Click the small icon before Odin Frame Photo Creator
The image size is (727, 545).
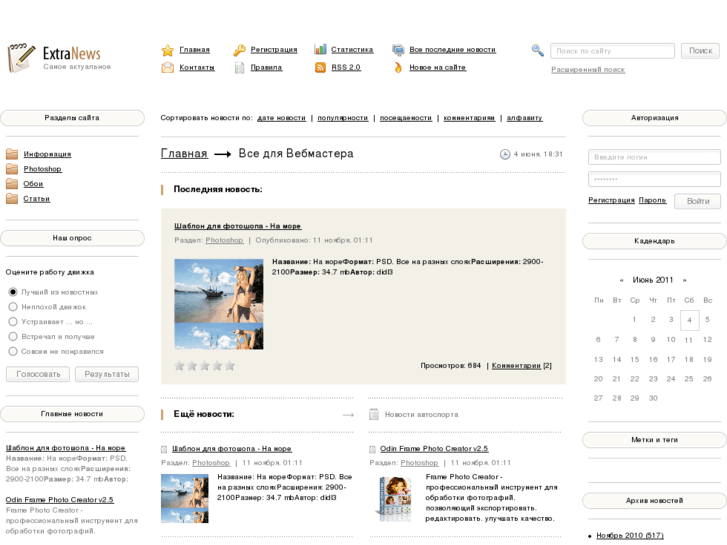372,449
